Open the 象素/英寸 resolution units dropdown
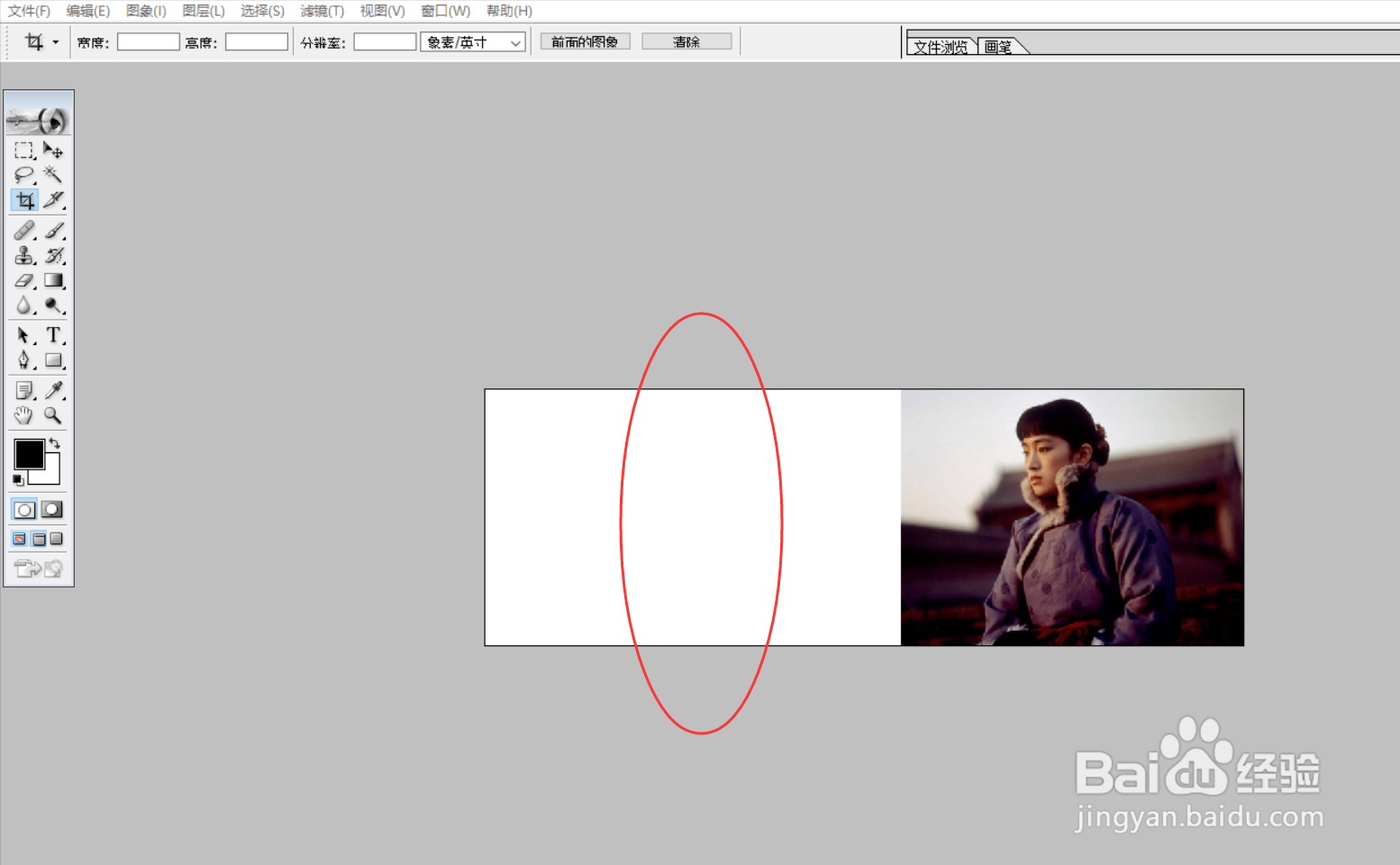The height and width of the screenshot is (865, 1400). tap(473, 42)
